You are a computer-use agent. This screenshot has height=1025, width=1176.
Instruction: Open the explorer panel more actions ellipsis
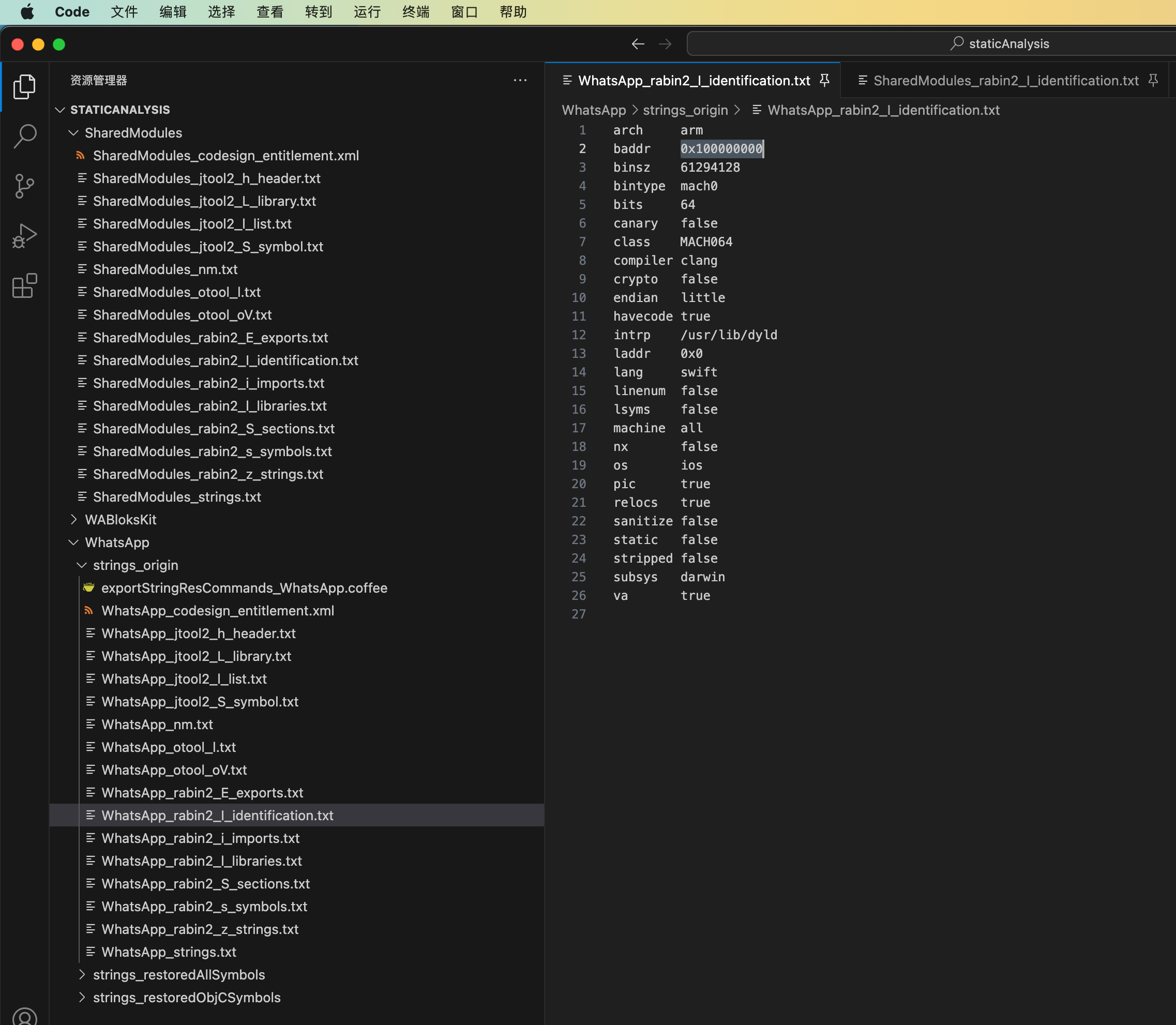pyautogui.click(x=520, y=80)
